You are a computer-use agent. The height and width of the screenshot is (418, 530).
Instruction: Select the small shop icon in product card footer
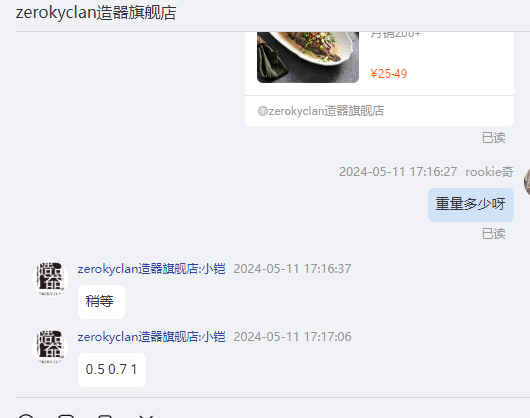(262, 111)
